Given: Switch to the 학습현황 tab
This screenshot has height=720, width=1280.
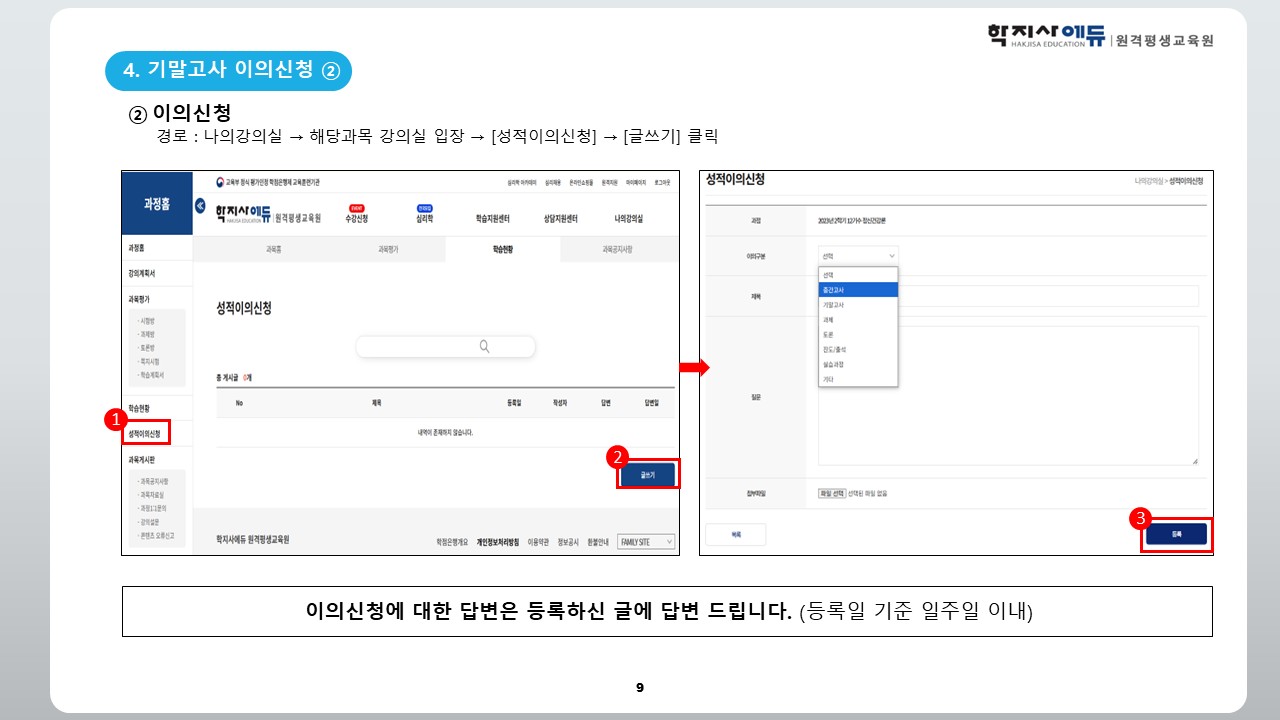Looking at the screenshot, I should (x=504, y=249).
